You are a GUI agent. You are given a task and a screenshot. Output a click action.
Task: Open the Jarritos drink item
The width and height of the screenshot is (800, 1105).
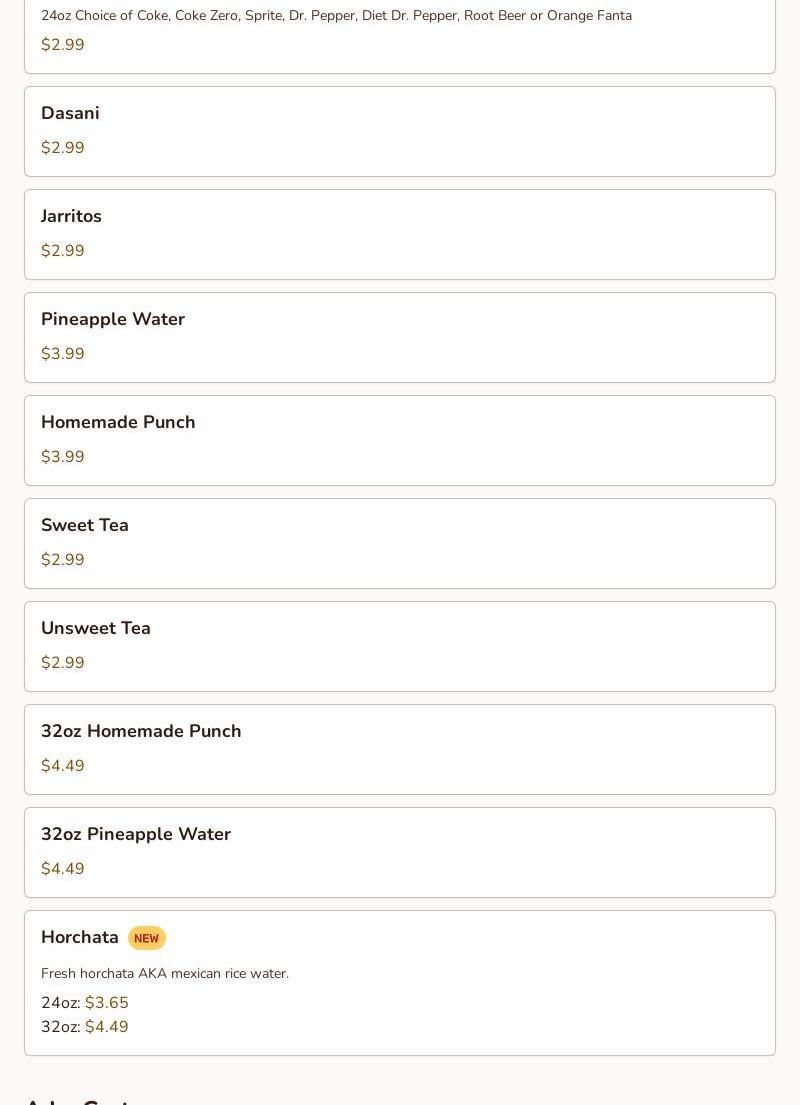click(400, 235)
